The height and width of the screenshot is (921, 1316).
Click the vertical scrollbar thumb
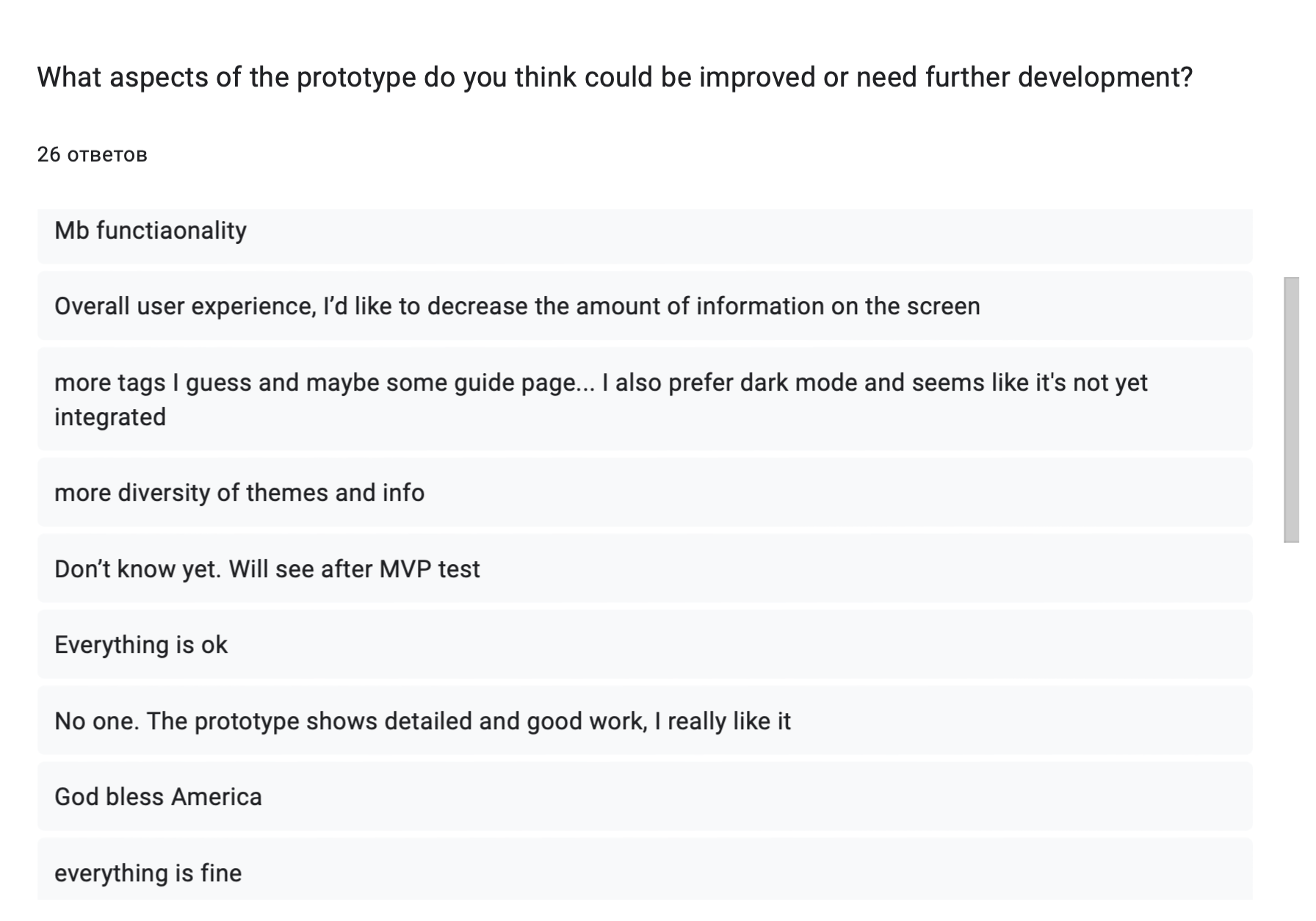tap(1291, 409)
